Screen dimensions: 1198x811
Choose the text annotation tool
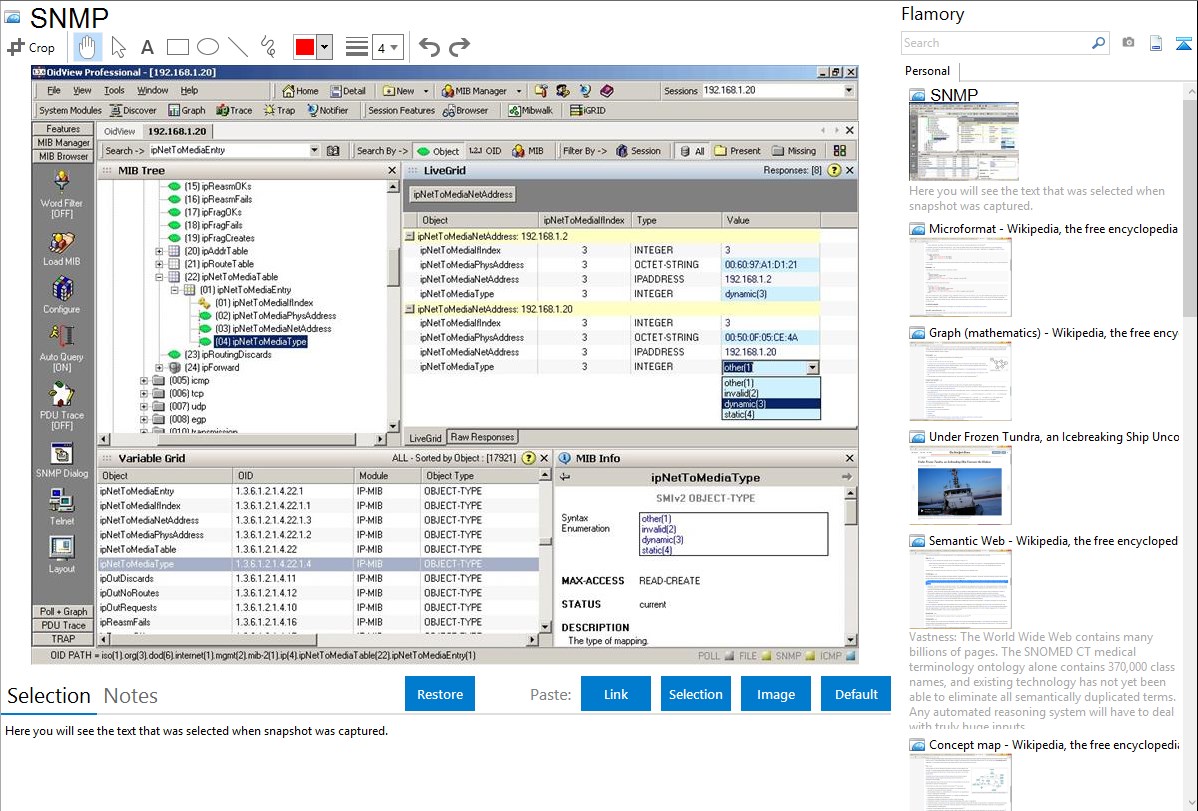[147, 47]
